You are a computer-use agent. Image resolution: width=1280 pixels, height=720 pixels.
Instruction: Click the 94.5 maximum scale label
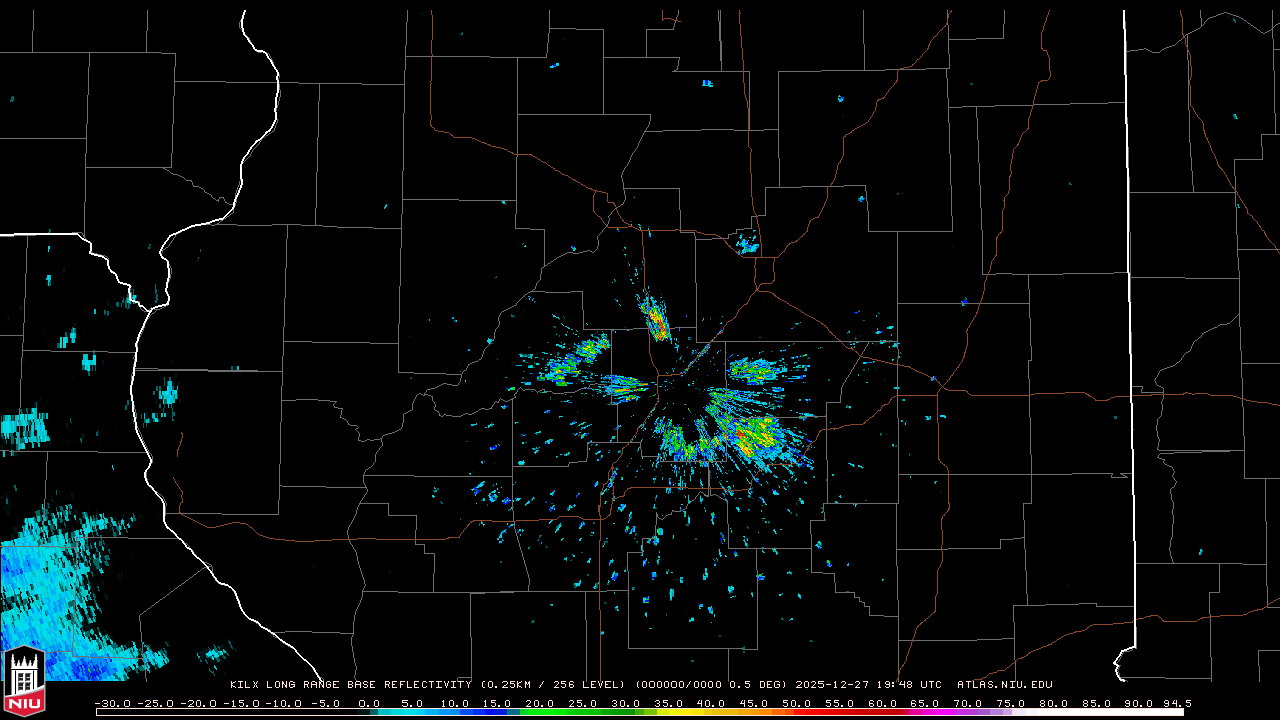click(x=1177, y=703)
